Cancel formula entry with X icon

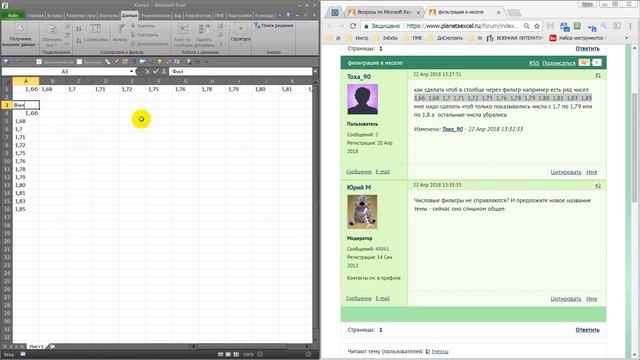click(x=147, y=71)
